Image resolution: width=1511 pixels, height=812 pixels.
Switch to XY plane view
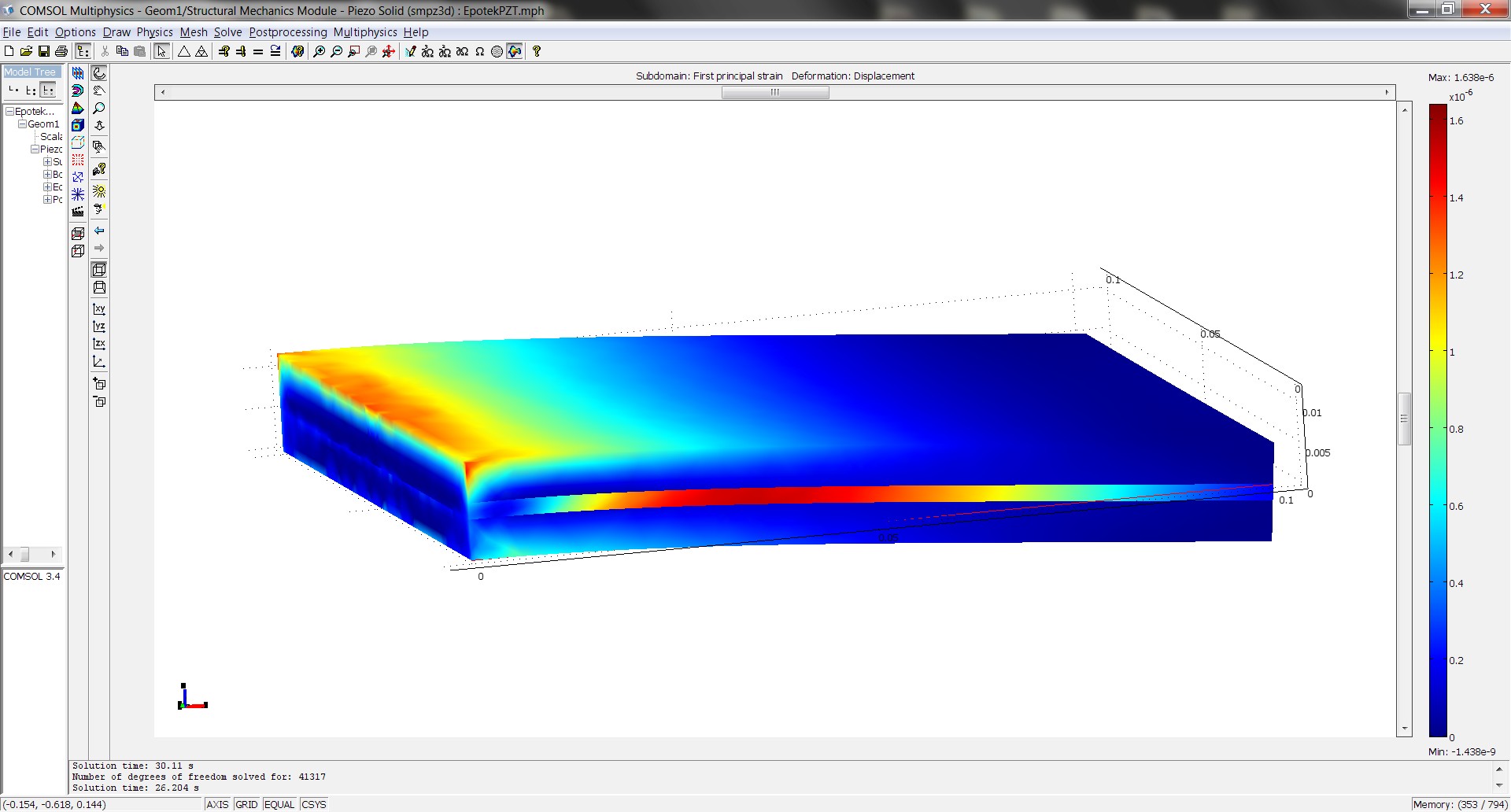99,309
